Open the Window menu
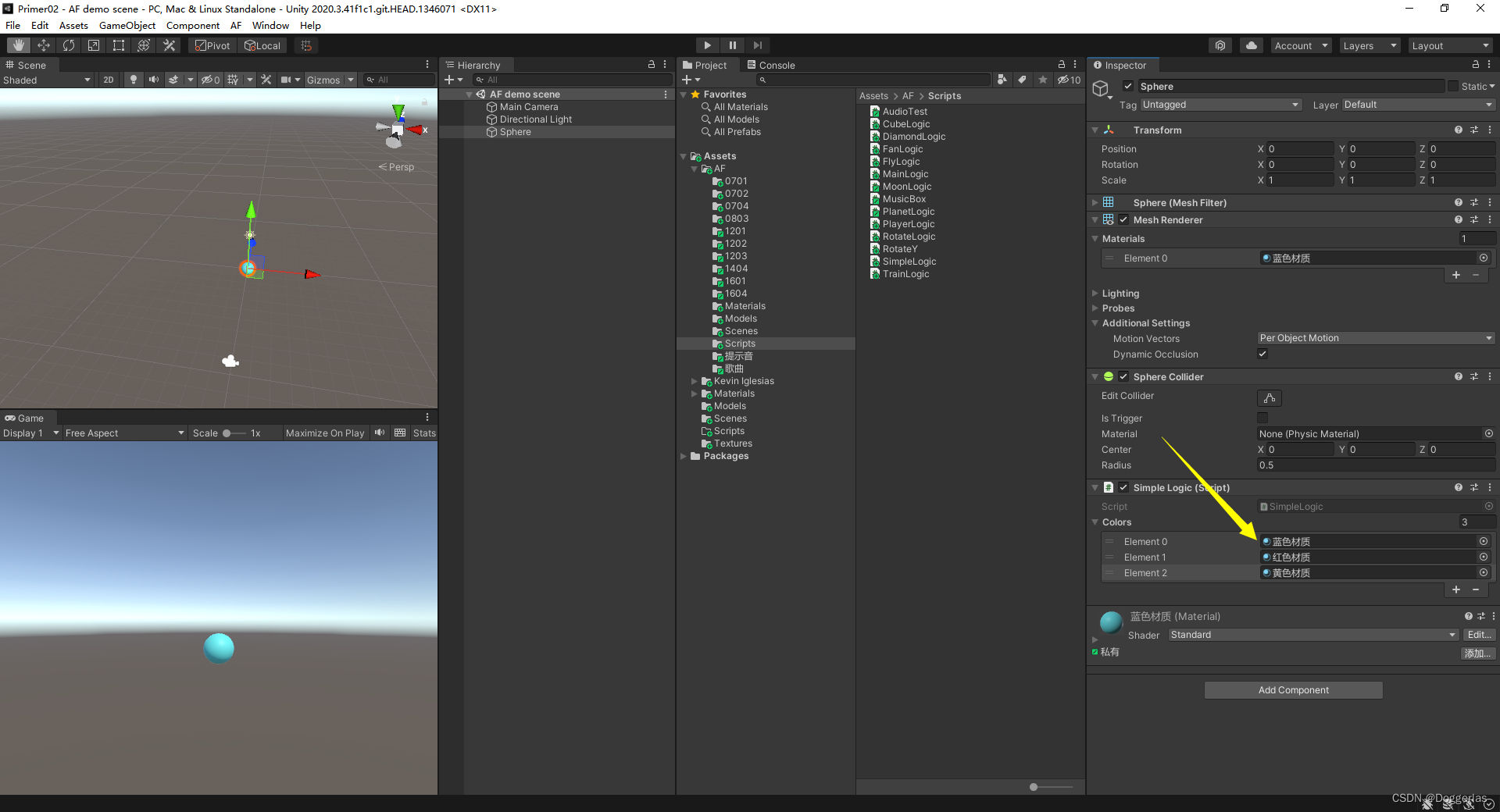The width and height of the screenshot is (1500, 812). coord(270,25)
